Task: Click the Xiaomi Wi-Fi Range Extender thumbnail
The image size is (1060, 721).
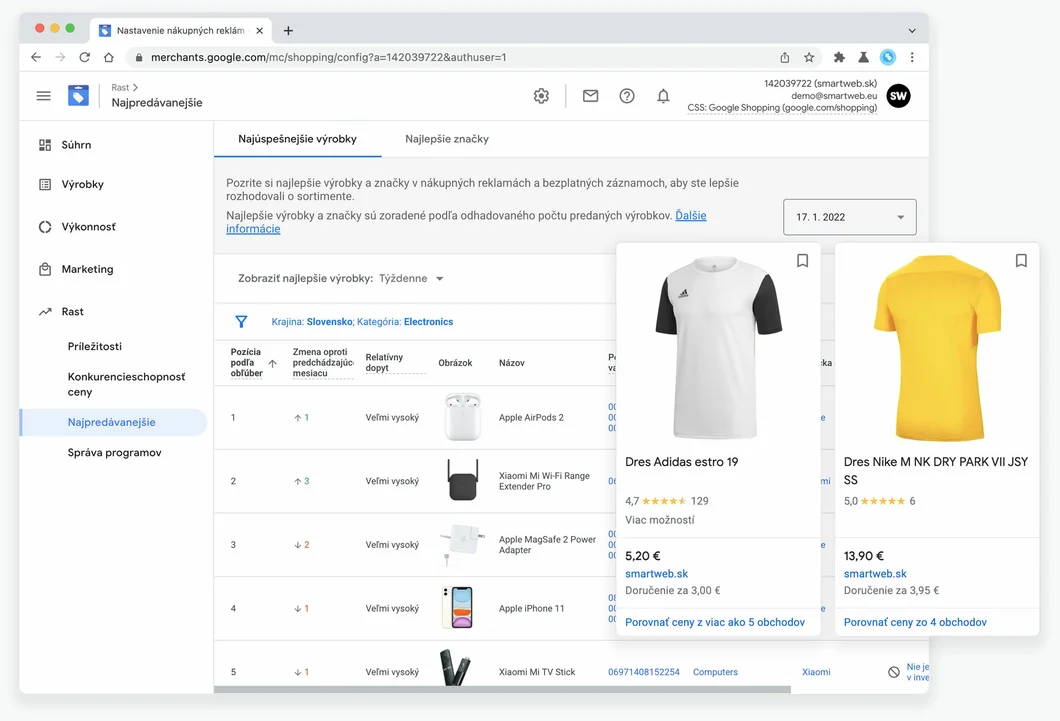Action: pyautogui.click(x=462, y=480)
